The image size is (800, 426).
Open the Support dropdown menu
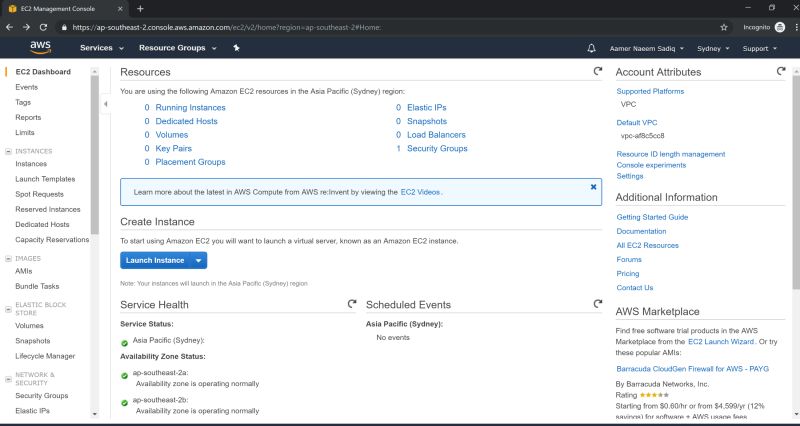[x=760, y=48]
